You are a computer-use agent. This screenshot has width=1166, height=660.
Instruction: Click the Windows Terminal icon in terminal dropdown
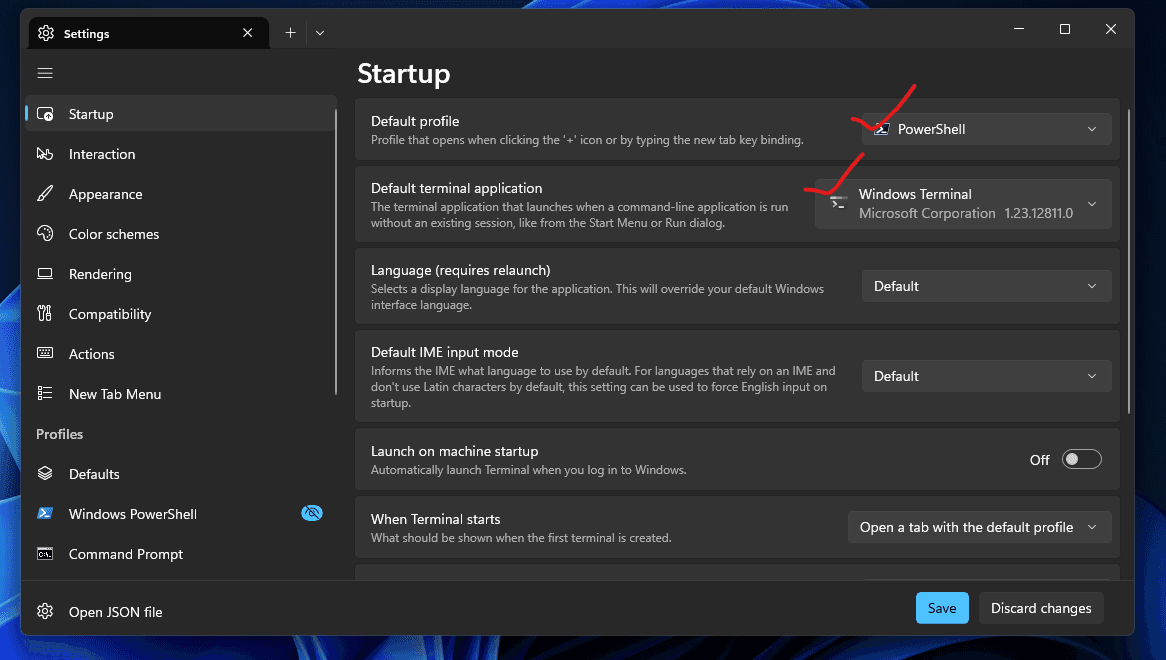(x=838, y=203)
